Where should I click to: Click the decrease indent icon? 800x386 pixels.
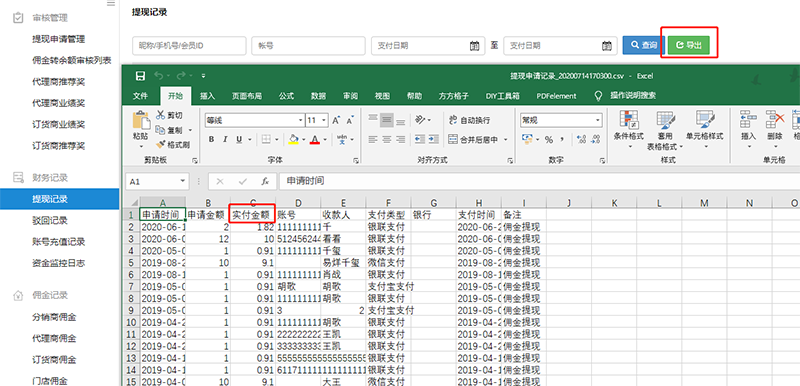[x=420, y=139]
